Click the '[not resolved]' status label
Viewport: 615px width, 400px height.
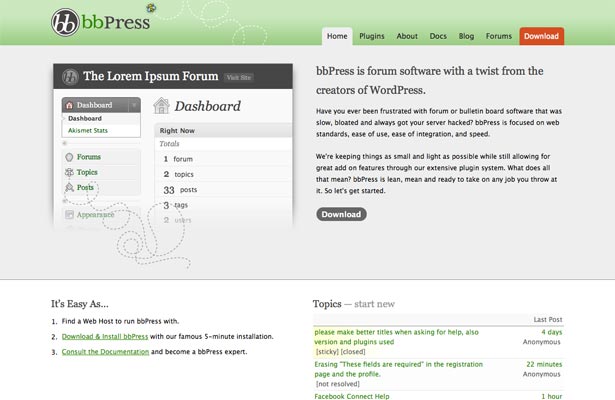pos(338,384)
